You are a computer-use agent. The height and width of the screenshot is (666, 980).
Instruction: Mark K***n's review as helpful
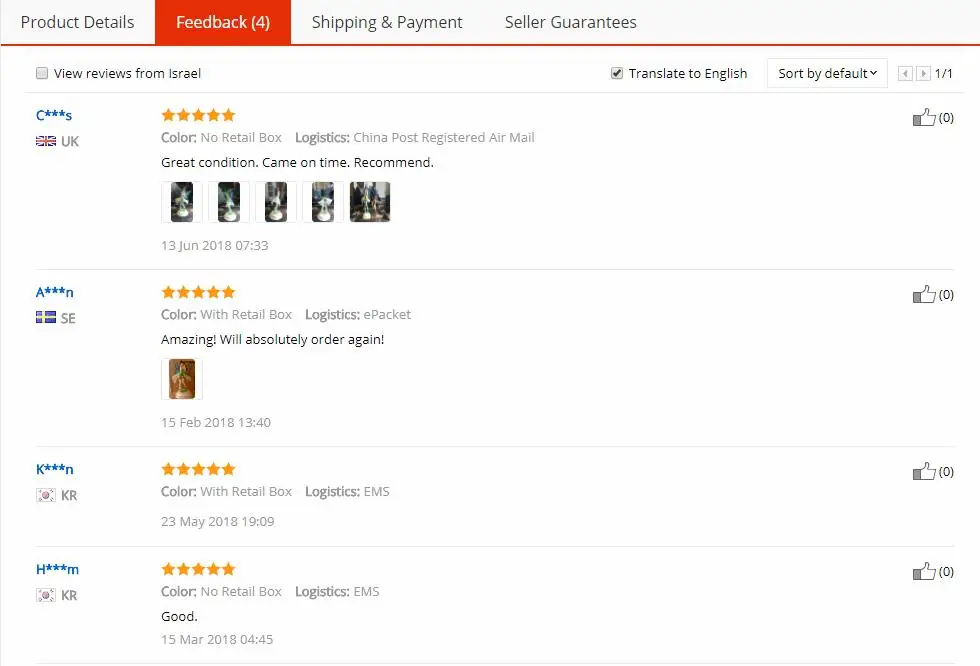click(924, 472)
